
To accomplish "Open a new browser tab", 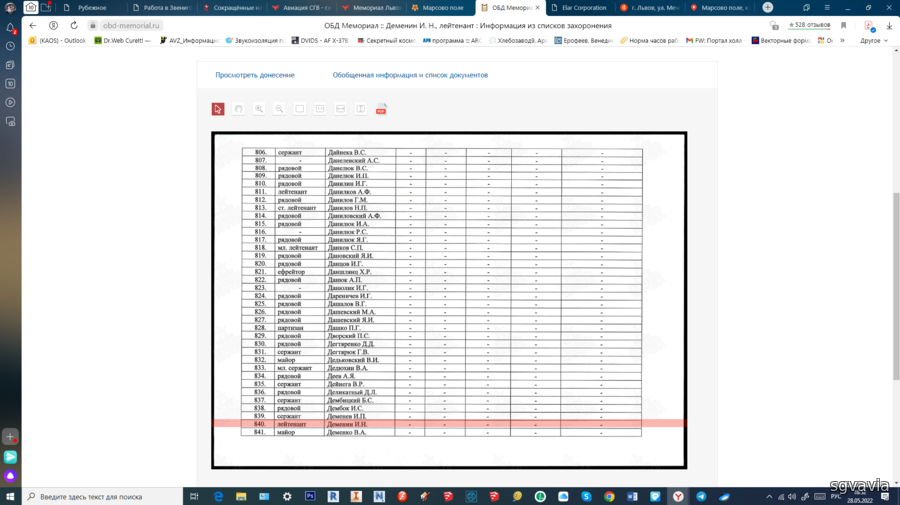I will point(767,7).
